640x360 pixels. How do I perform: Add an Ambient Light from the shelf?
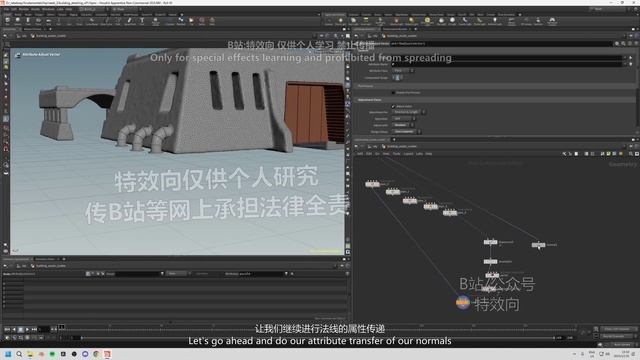click(x=495, y=21)
